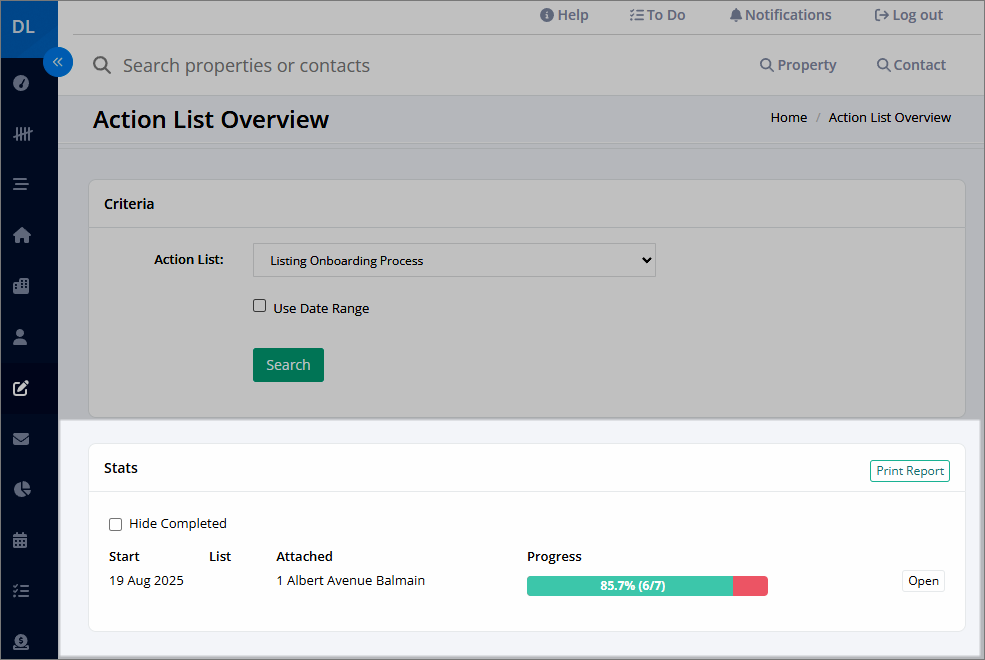The image size is (985, 660).
Task: Enable the Use Date Range checkbox
Action: click(259, 306)
